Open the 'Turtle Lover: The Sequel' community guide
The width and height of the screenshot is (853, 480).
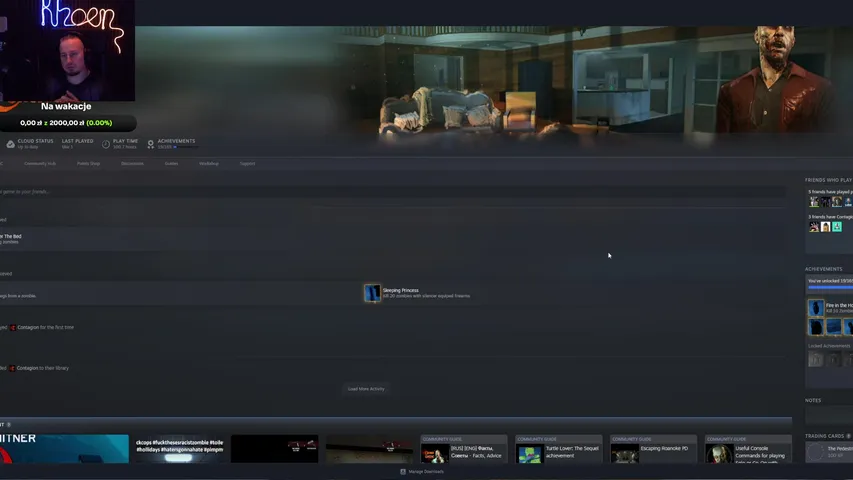coord(559,450)
